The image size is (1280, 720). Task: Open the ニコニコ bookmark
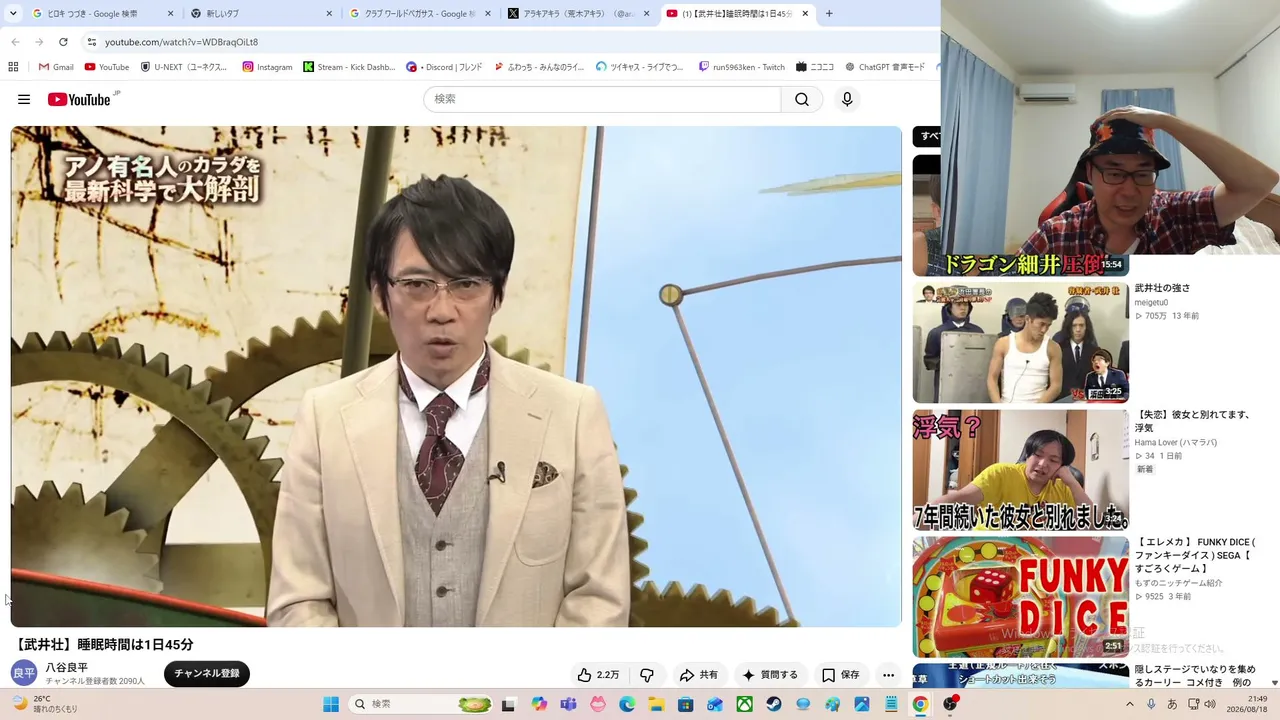tap(815, 67)
